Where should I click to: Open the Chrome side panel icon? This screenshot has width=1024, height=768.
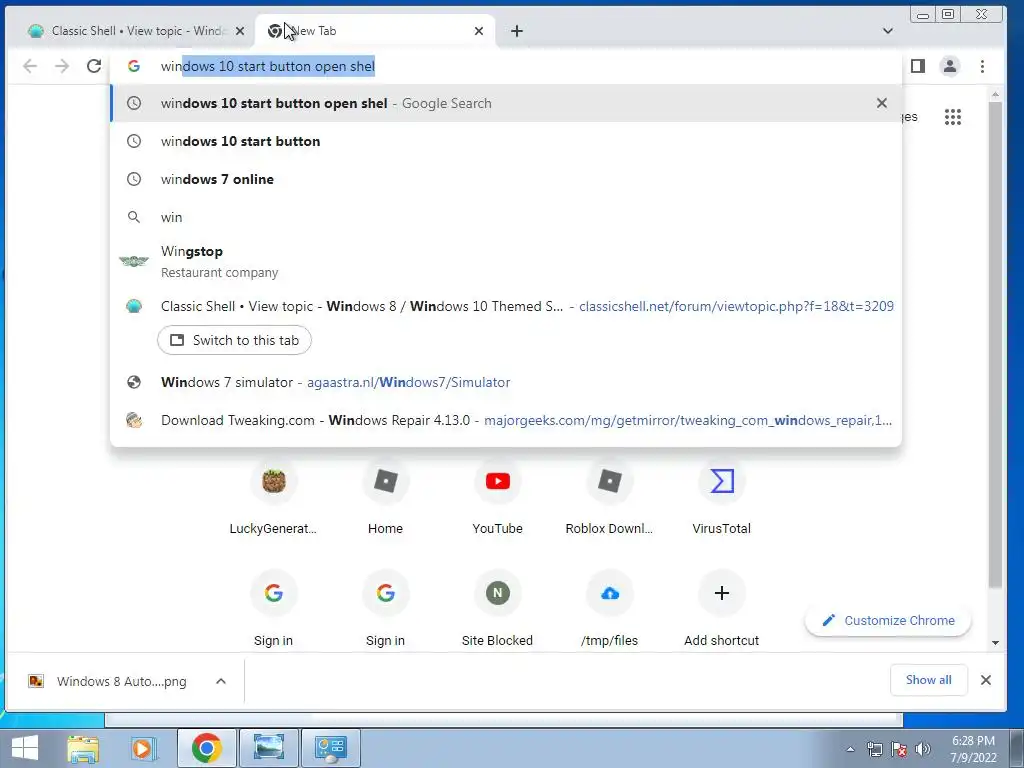point(918,66)
